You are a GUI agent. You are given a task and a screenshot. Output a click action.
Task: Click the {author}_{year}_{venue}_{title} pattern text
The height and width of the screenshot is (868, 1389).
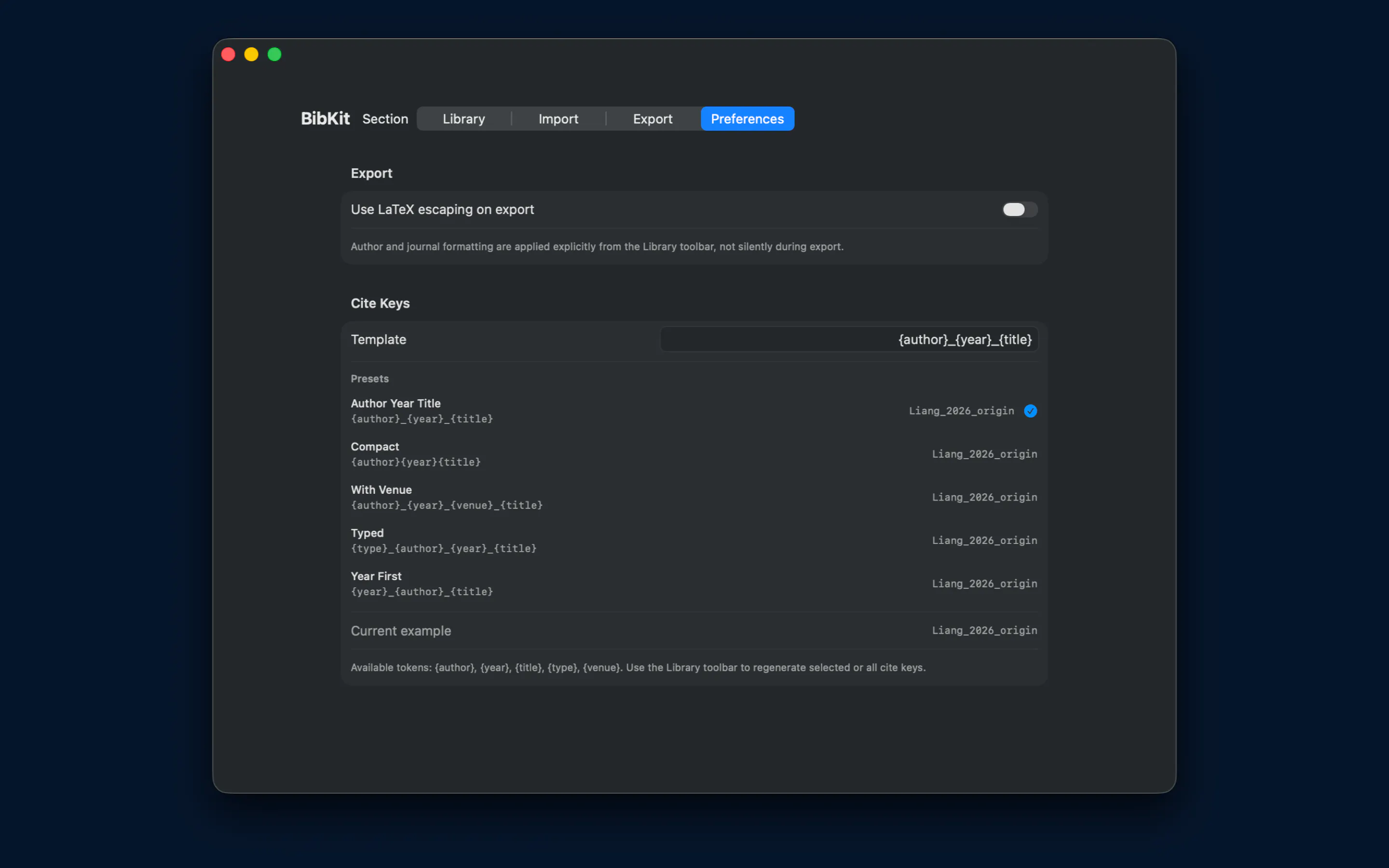point(447,505)
